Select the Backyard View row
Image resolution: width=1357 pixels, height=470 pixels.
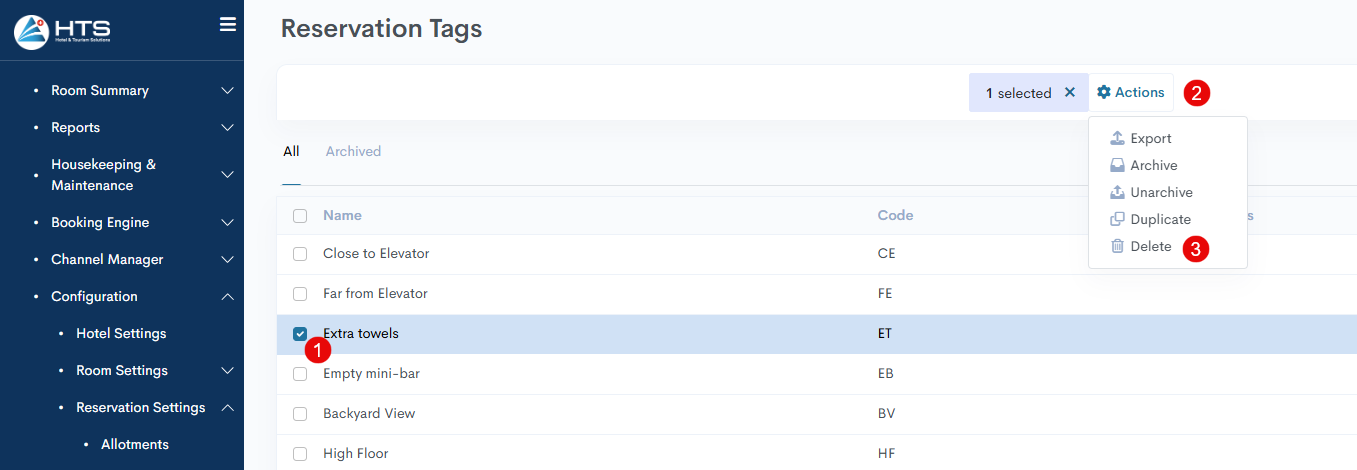click(817, 414)
